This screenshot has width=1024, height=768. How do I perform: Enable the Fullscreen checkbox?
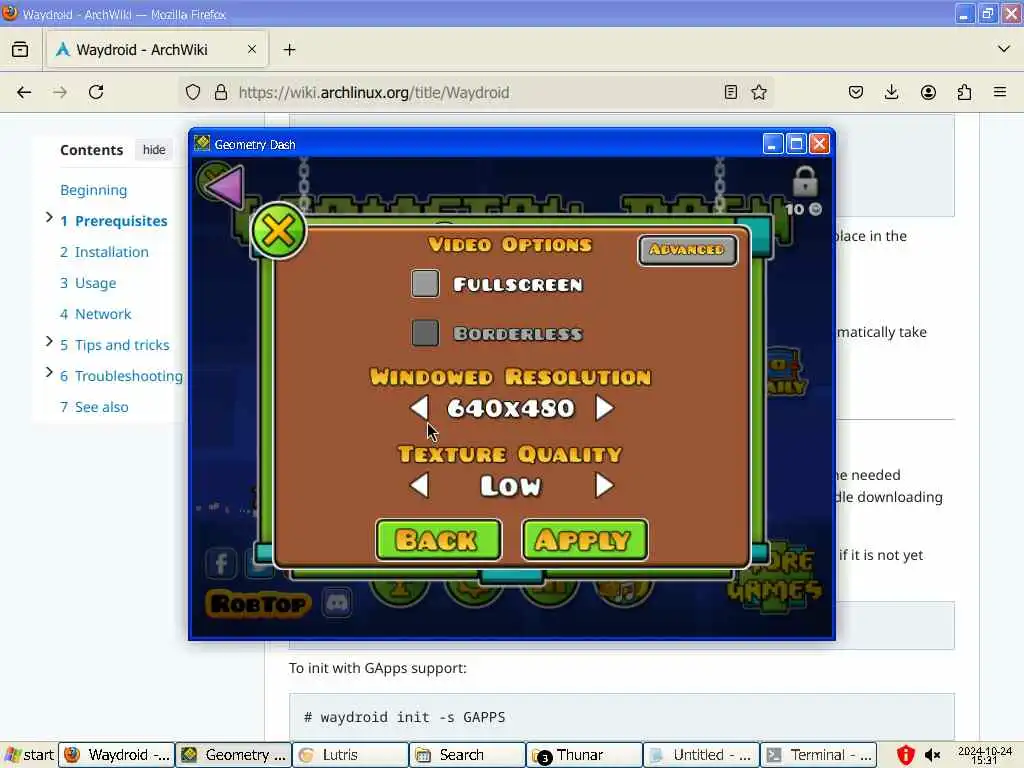[x=425, y=284]
